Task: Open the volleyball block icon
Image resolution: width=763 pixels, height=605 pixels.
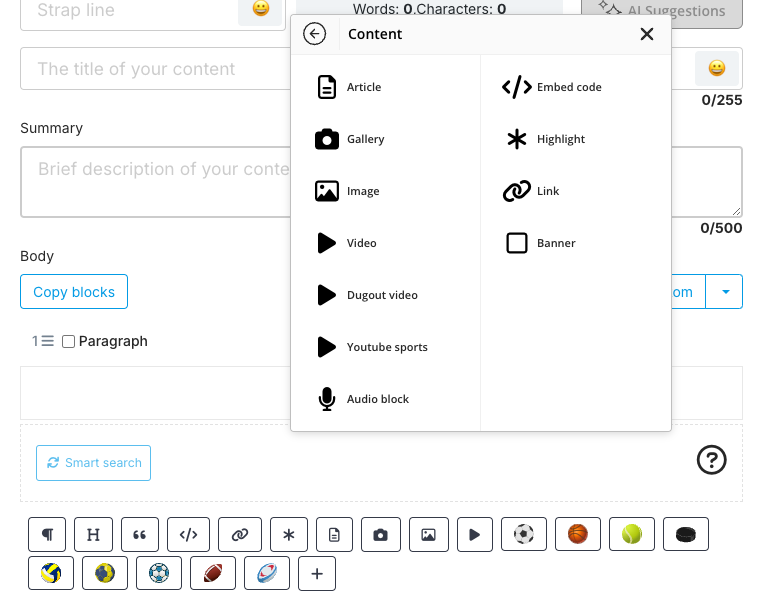Action: (x=51, y=573)
